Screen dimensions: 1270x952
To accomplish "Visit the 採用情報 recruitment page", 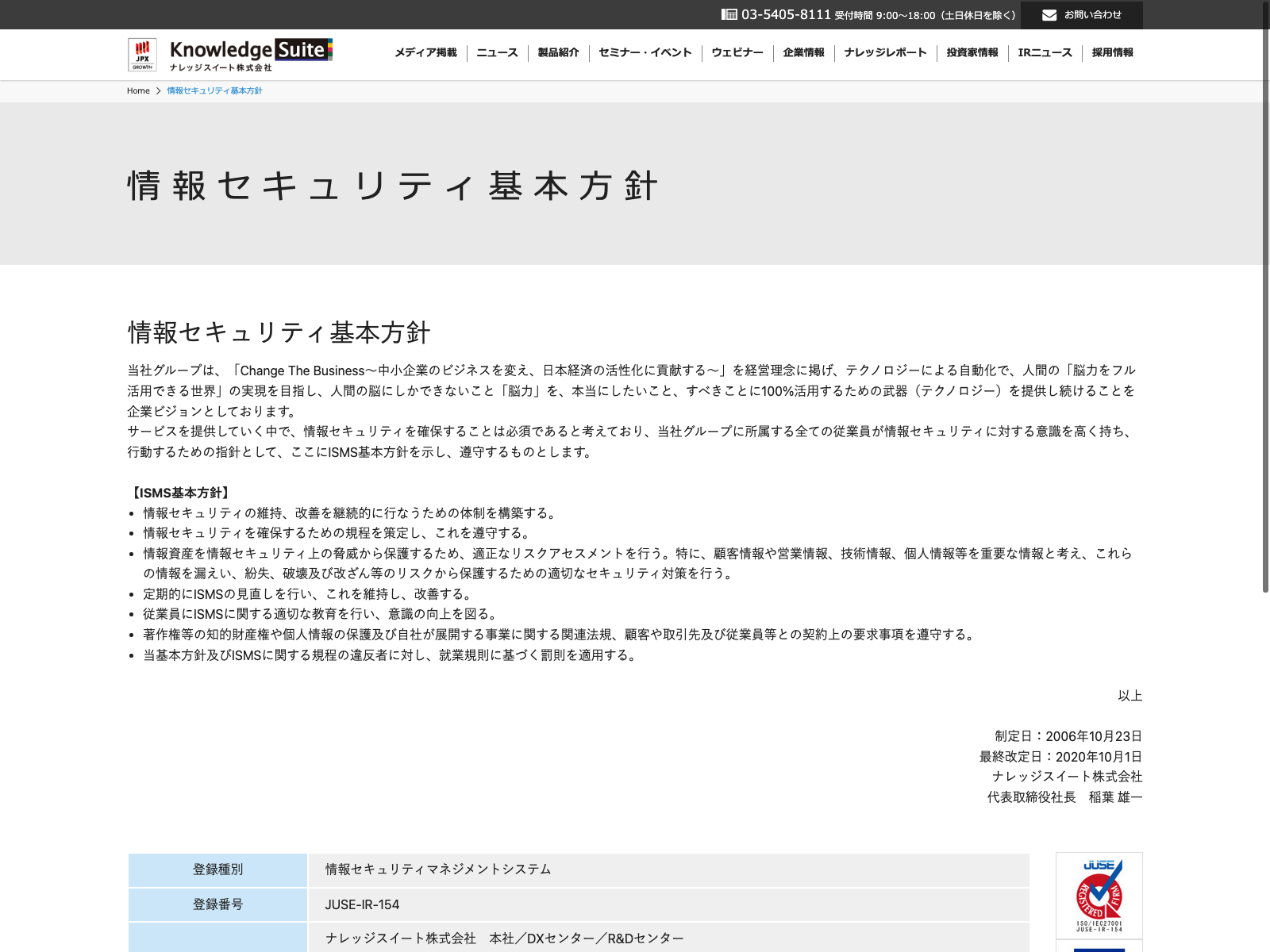I will pyautogui.click(x=1112, y=53).
